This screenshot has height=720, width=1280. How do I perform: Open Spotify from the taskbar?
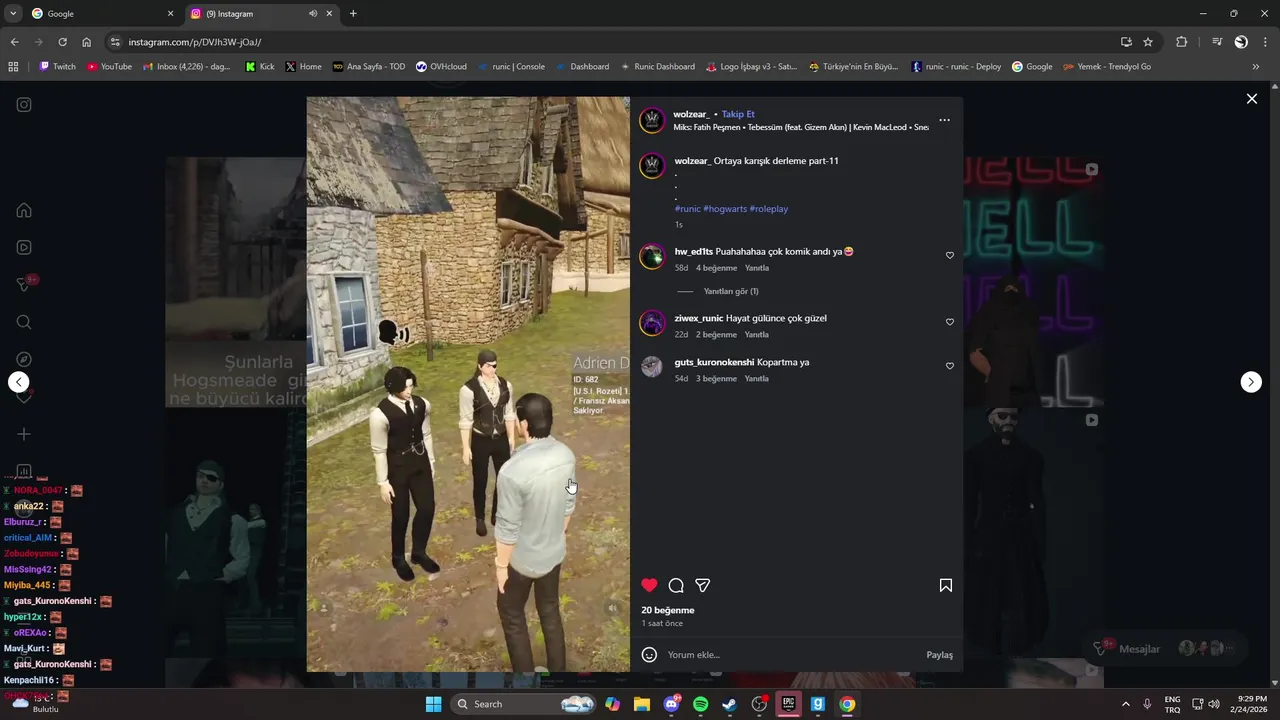click(x=700, y=704)
